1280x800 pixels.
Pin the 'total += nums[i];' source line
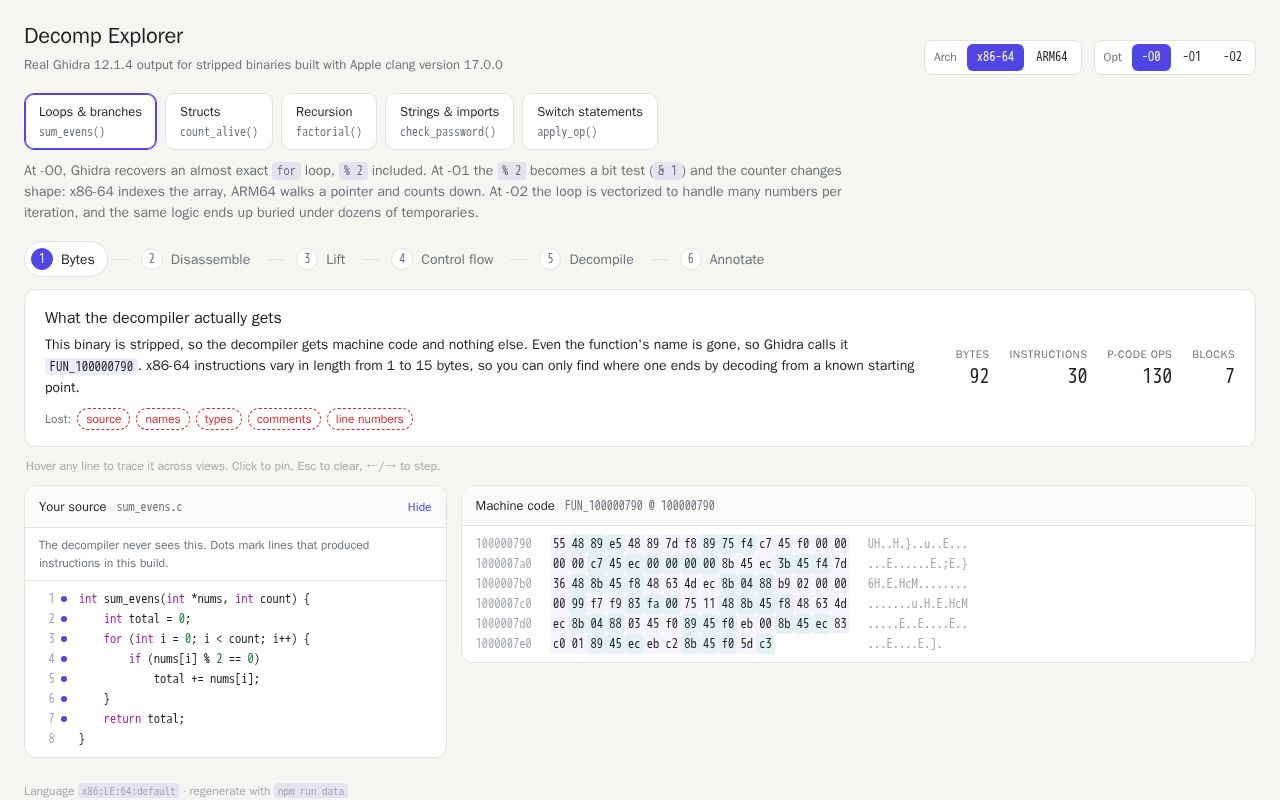pyautogui.click(x=236, y=679)
